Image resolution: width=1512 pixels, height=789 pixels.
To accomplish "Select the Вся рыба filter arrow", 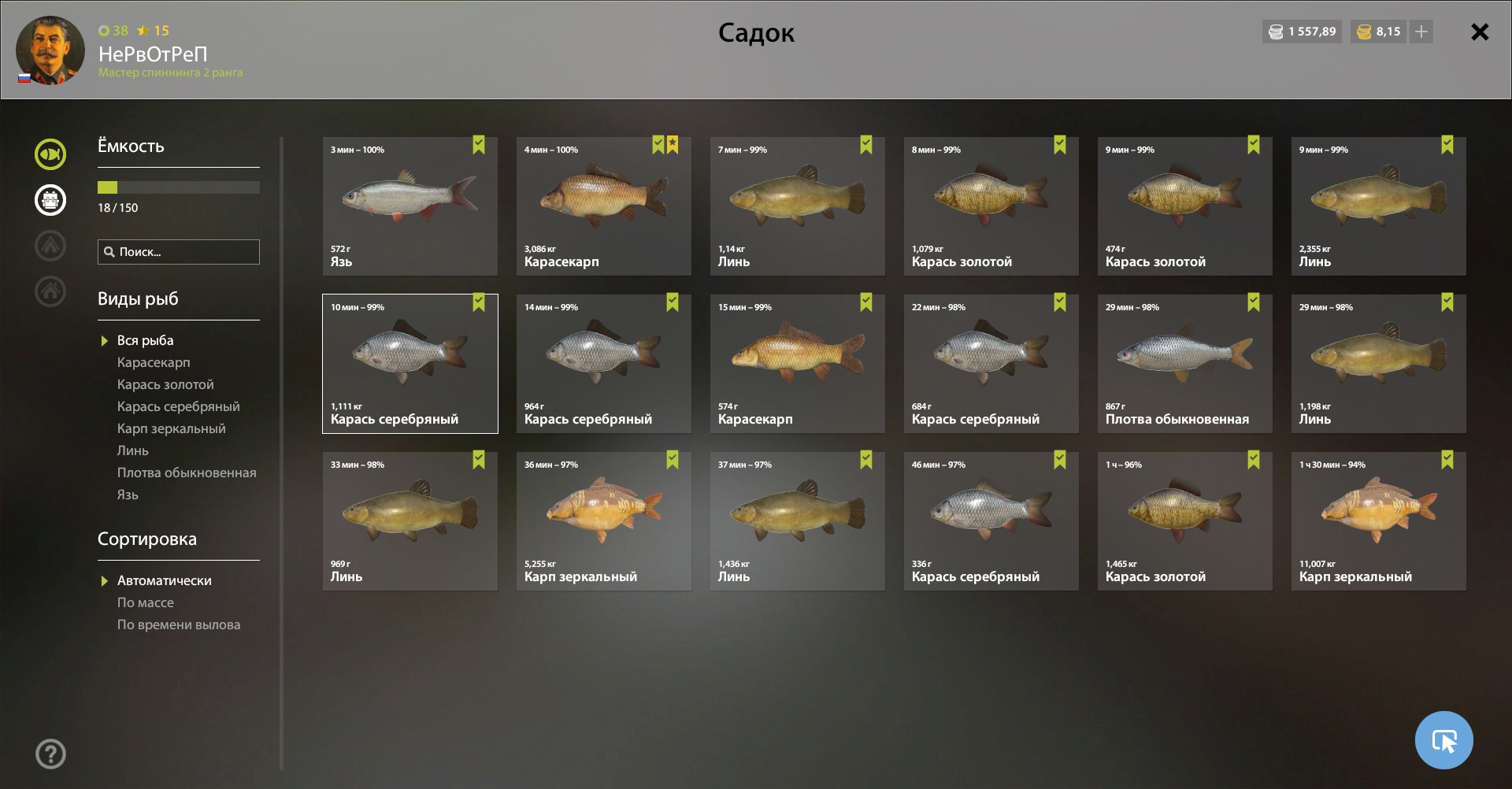I will pos(104,341).
